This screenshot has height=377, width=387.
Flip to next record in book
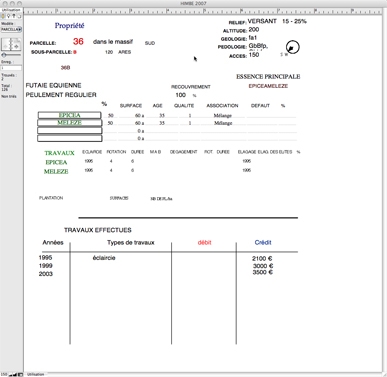[16, 46]
